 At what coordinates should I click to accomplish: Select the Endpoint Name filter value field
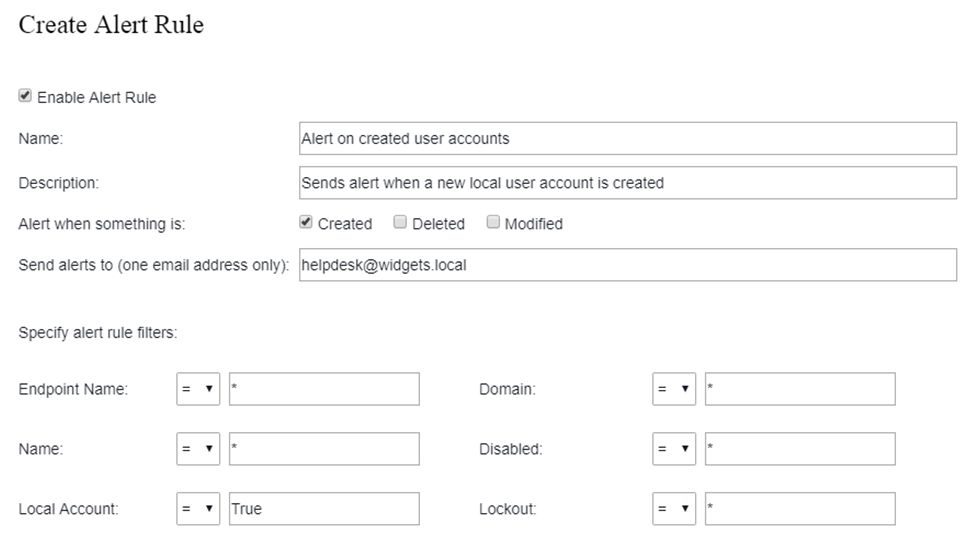(x=324, y=389)
